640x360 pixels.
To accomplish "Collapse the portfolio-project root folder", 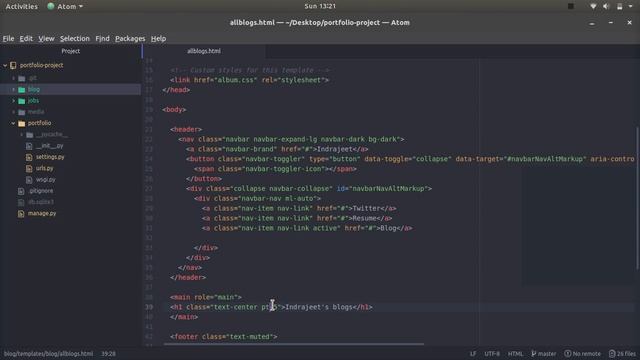I will [5, 65].
